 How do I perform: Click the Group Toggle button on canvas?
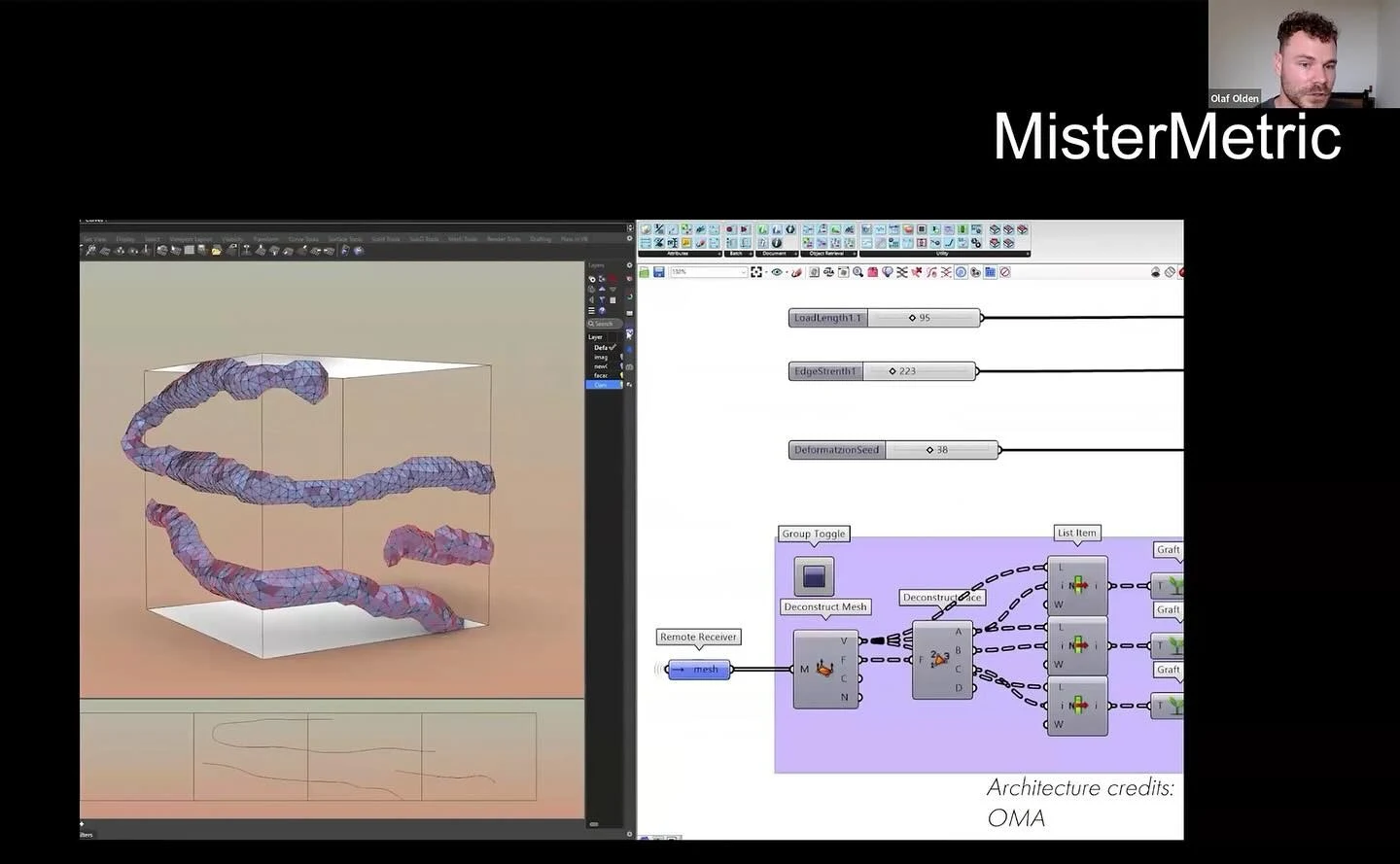[814, 576]
